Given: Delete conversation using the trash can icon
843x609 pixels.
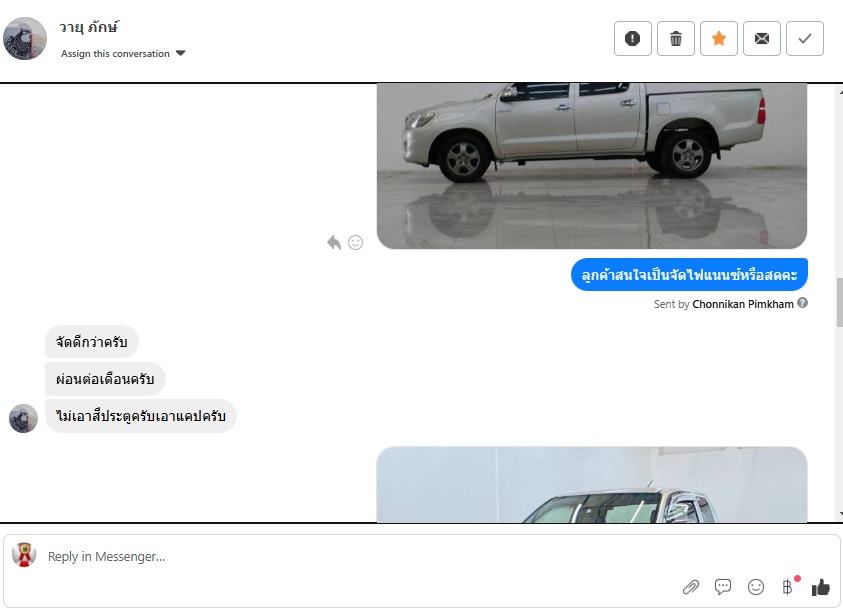Looking at the screenshot, I should pos(676,39).
